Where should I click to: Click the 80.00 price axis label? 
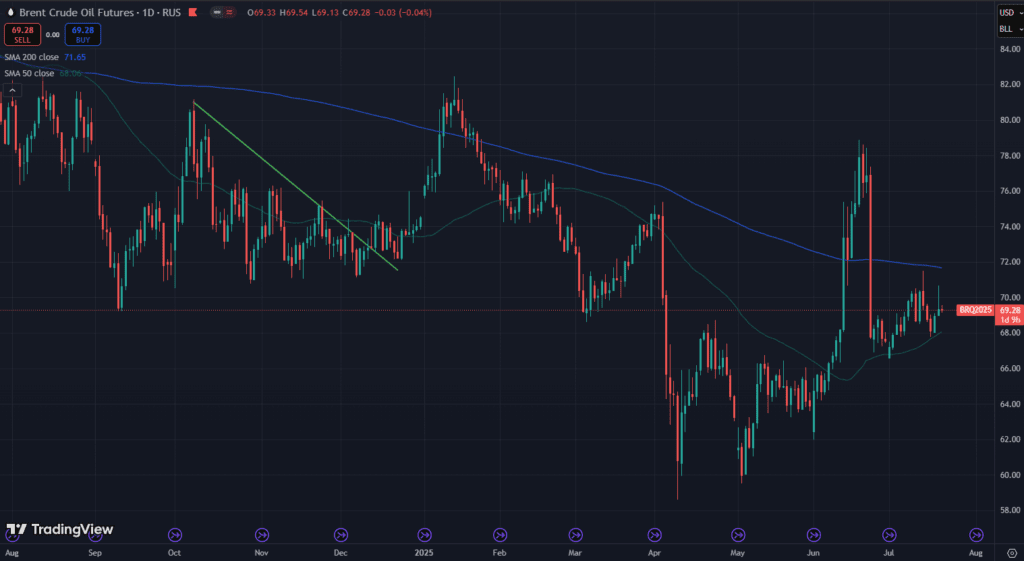tap(1010, 120)
